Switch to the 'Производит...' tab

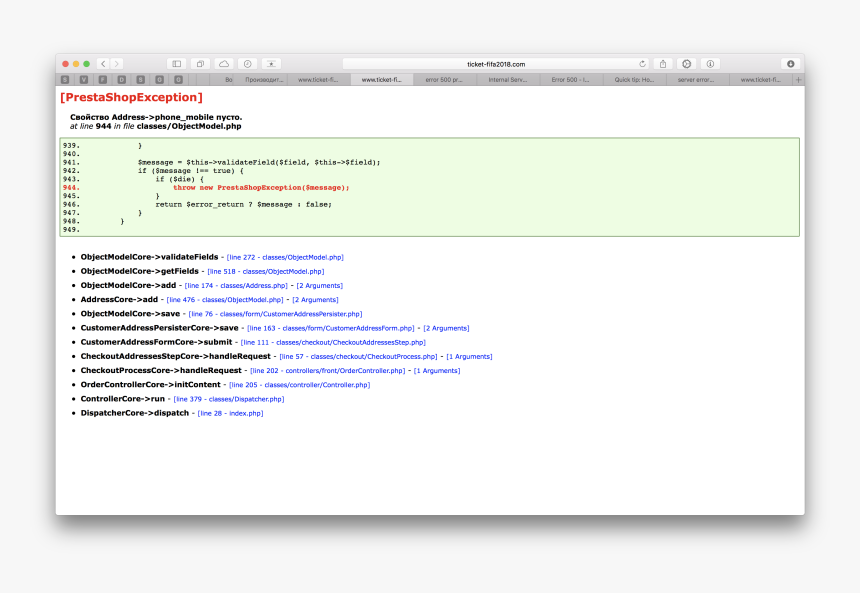pos(264,80)
